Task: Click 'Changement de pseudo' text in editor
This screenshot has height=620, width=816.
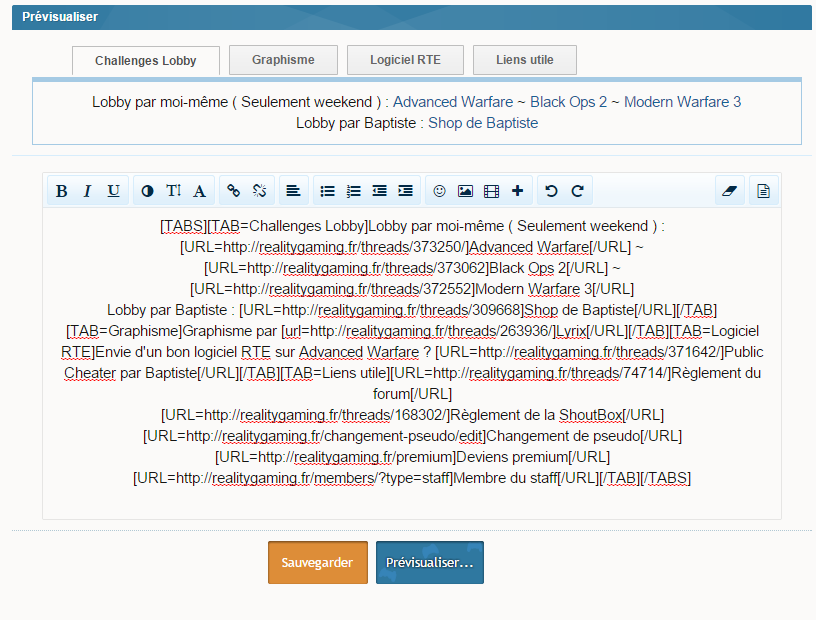Action: click(563, 436)
